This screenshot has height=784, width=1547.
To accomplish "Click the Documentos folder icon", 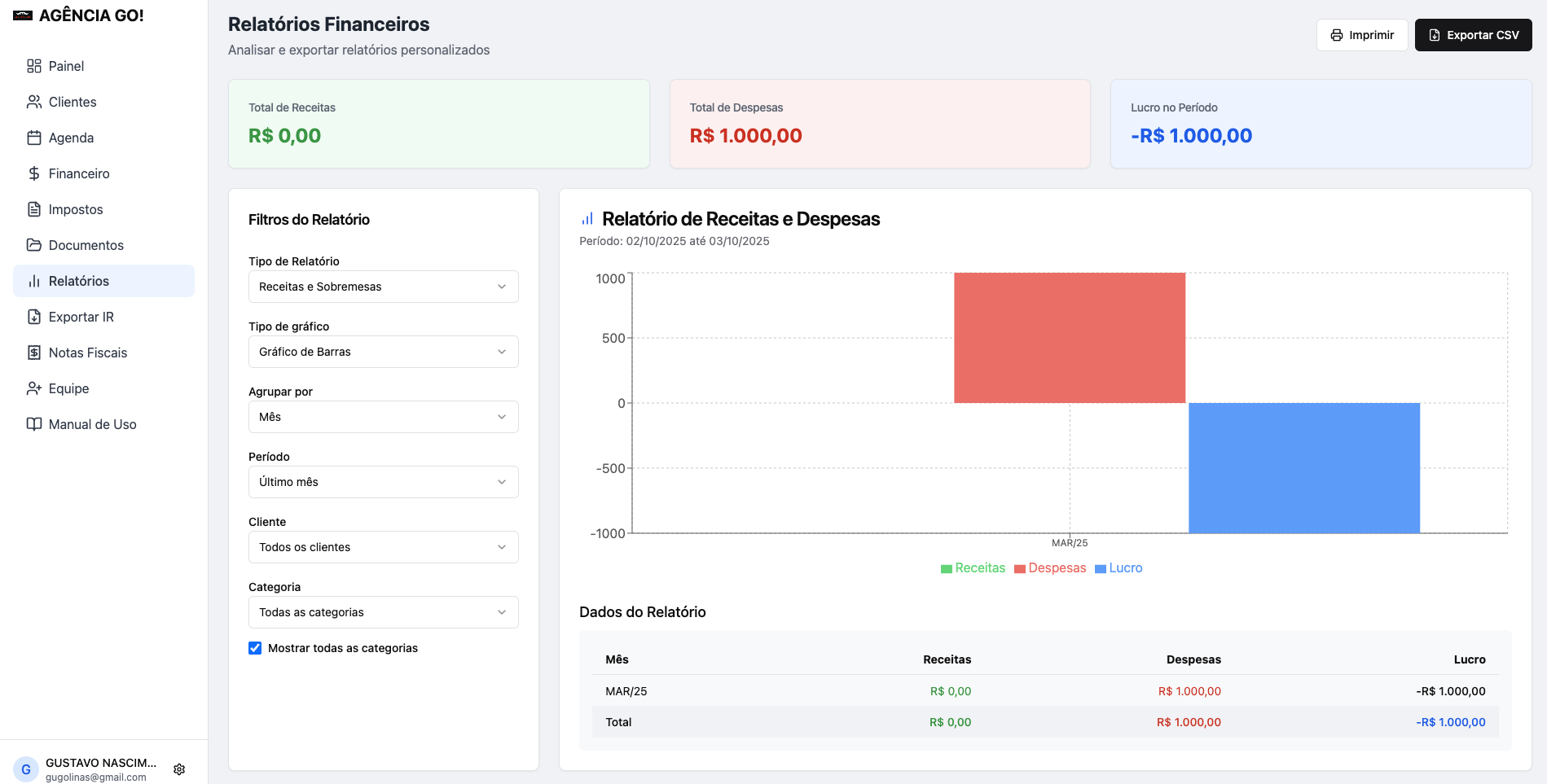I will [34, 245].
